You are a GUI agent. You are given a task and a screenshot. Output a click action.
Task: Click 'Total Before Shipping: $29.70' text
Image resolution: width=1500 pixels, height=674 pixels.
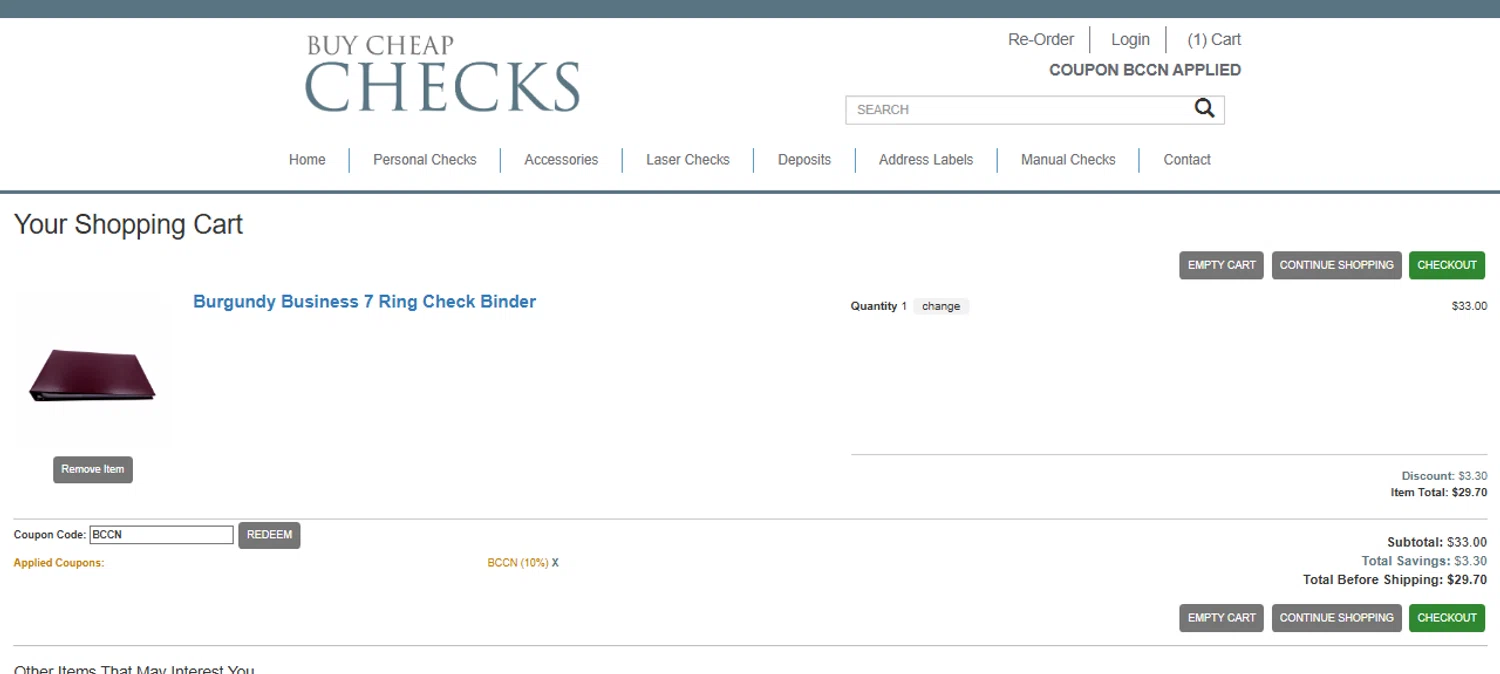pyautogui.click(x=1395, y=580)
